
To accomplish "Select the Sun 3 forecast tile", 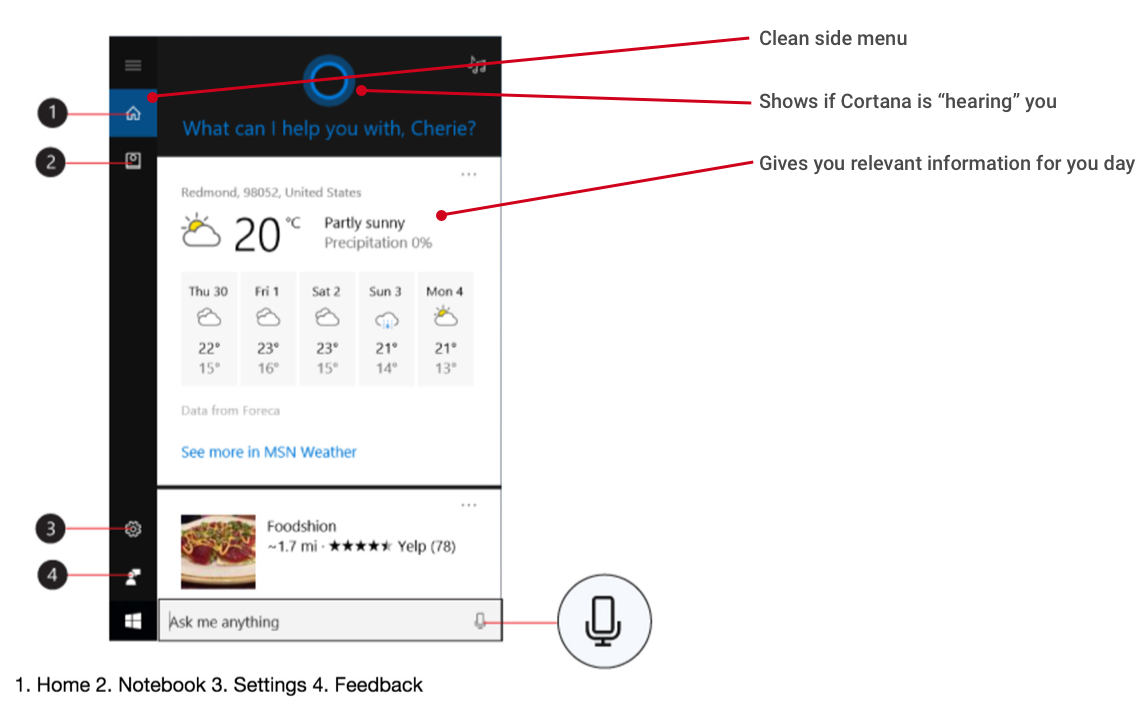I will (385, 329).
